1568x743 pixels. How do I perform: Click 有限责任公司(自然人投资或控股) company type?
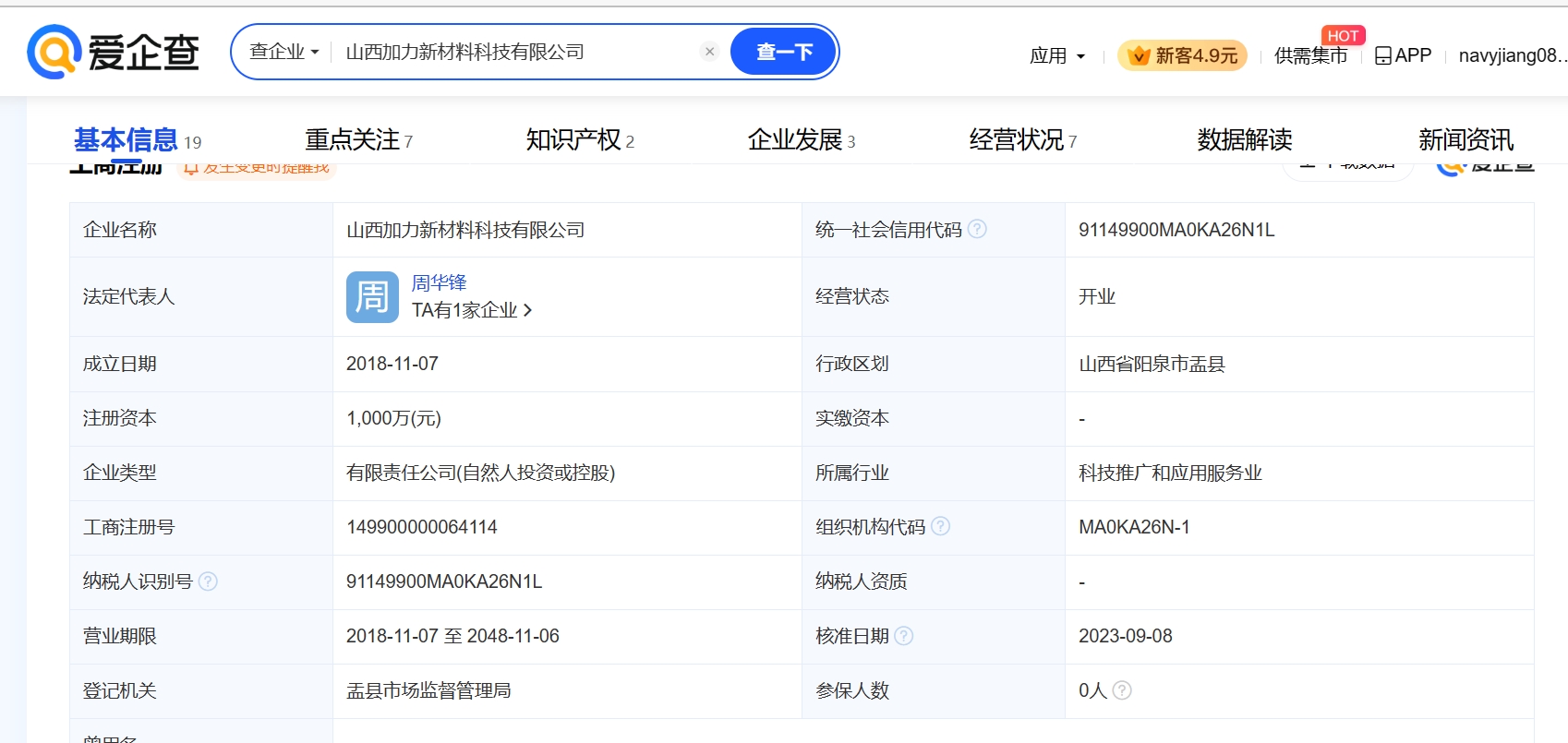tap(480, 473)
